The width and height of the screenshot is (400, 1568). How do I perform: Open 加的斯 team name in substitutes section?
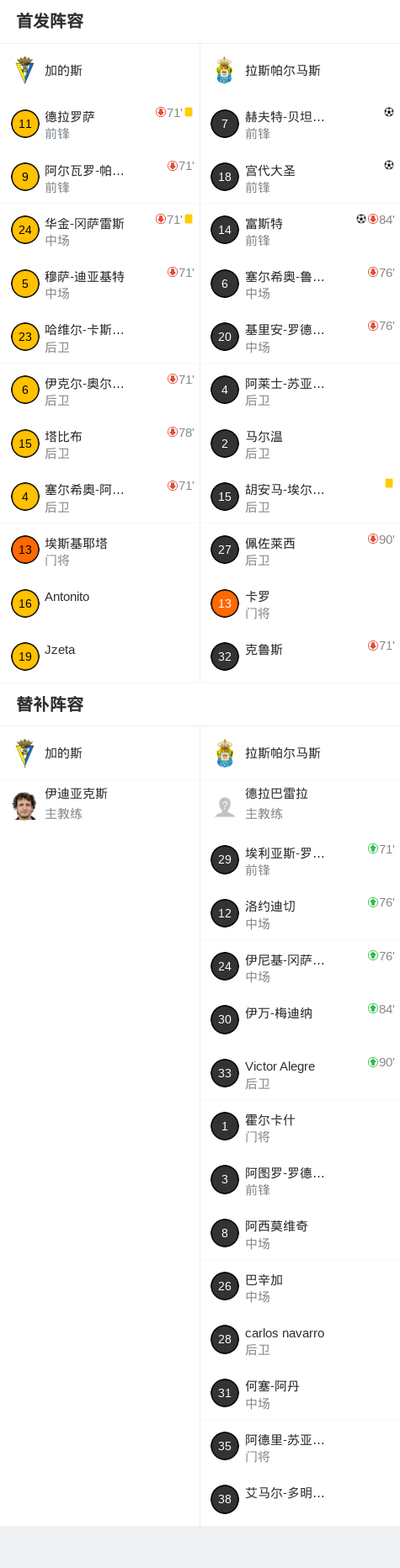(63, 753)
